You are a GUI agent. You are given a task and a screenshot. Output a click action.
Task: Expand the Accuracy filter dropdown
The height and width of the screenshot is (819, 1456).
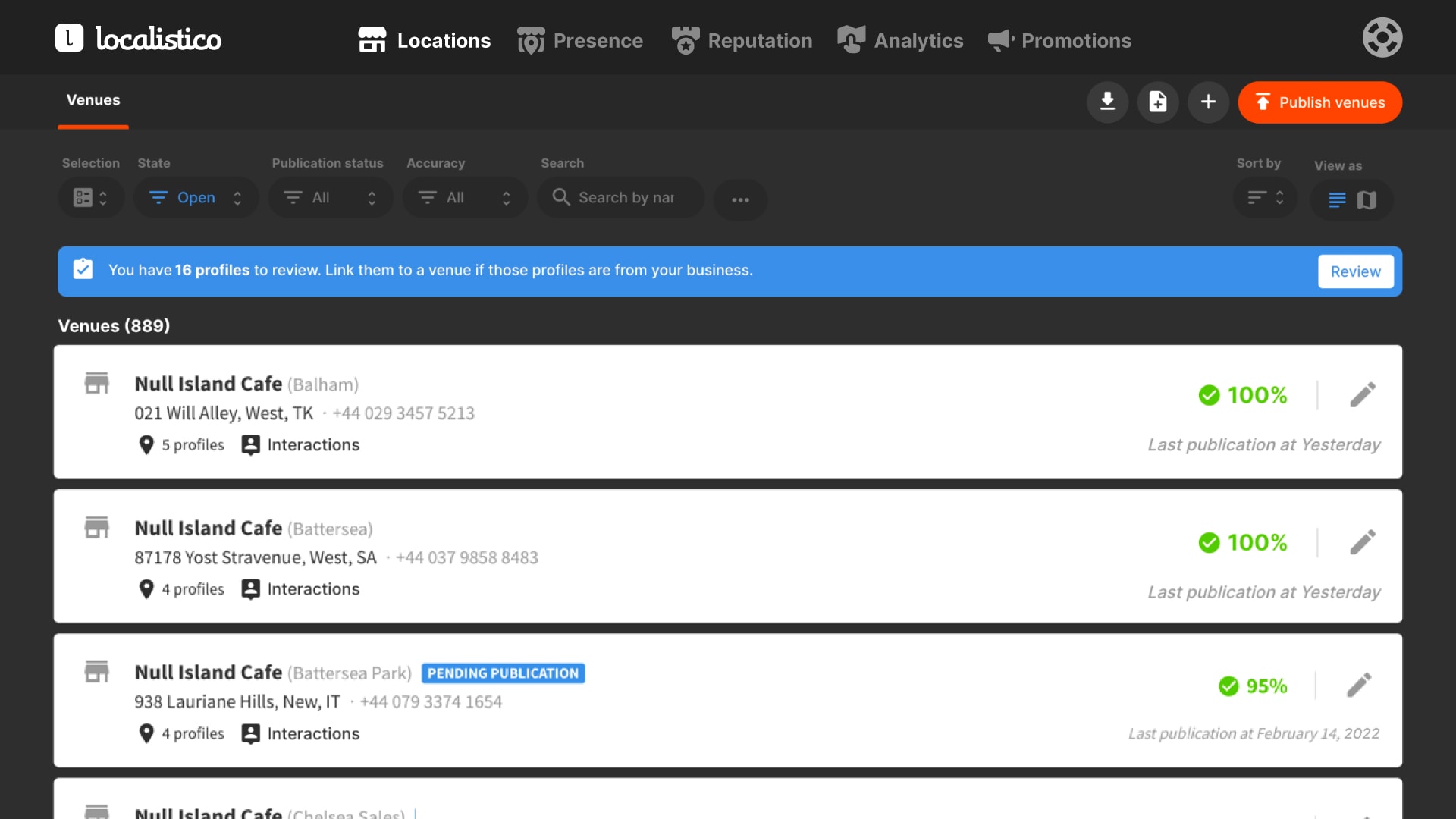[x=464, y=198]
